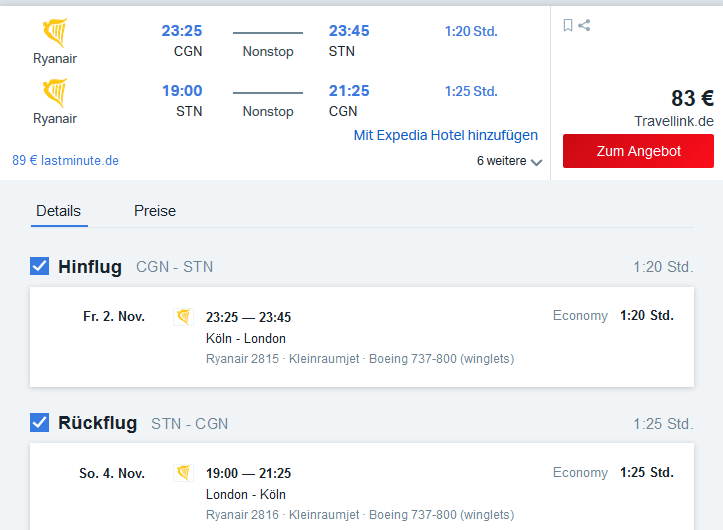Viewport: 723px width, 530px height.
Task: Open the 89 € lastminute.de offer
Action: coord(66,160)
